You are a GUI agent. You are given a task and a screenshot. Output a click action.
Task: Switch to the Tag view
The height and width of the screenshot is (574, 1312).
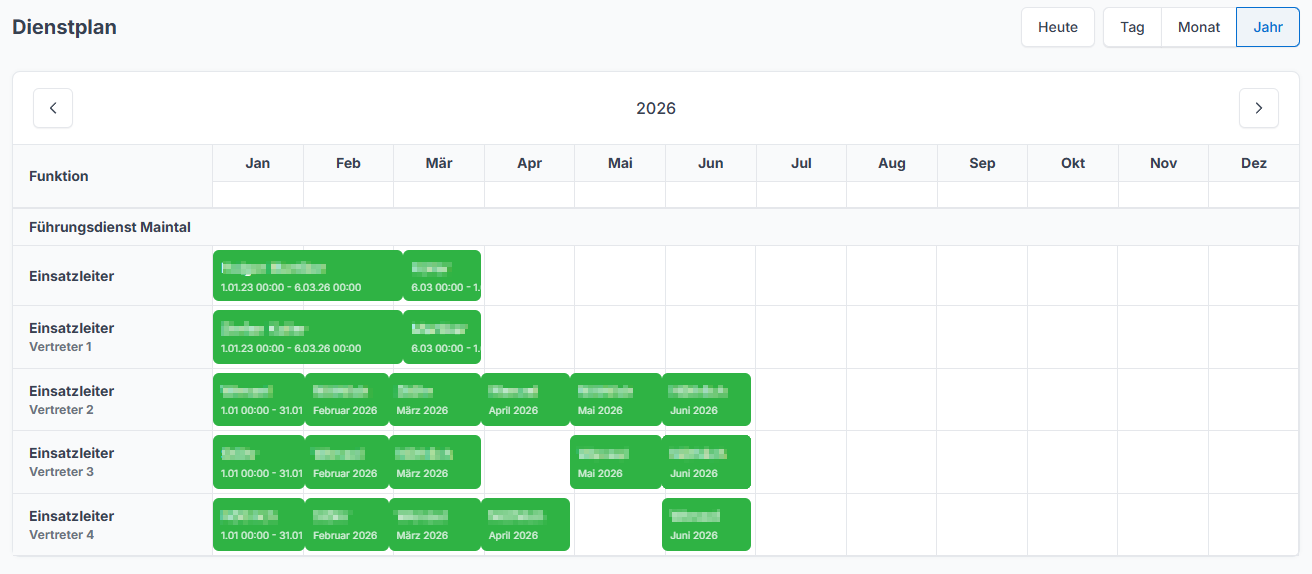[1132, 27]
